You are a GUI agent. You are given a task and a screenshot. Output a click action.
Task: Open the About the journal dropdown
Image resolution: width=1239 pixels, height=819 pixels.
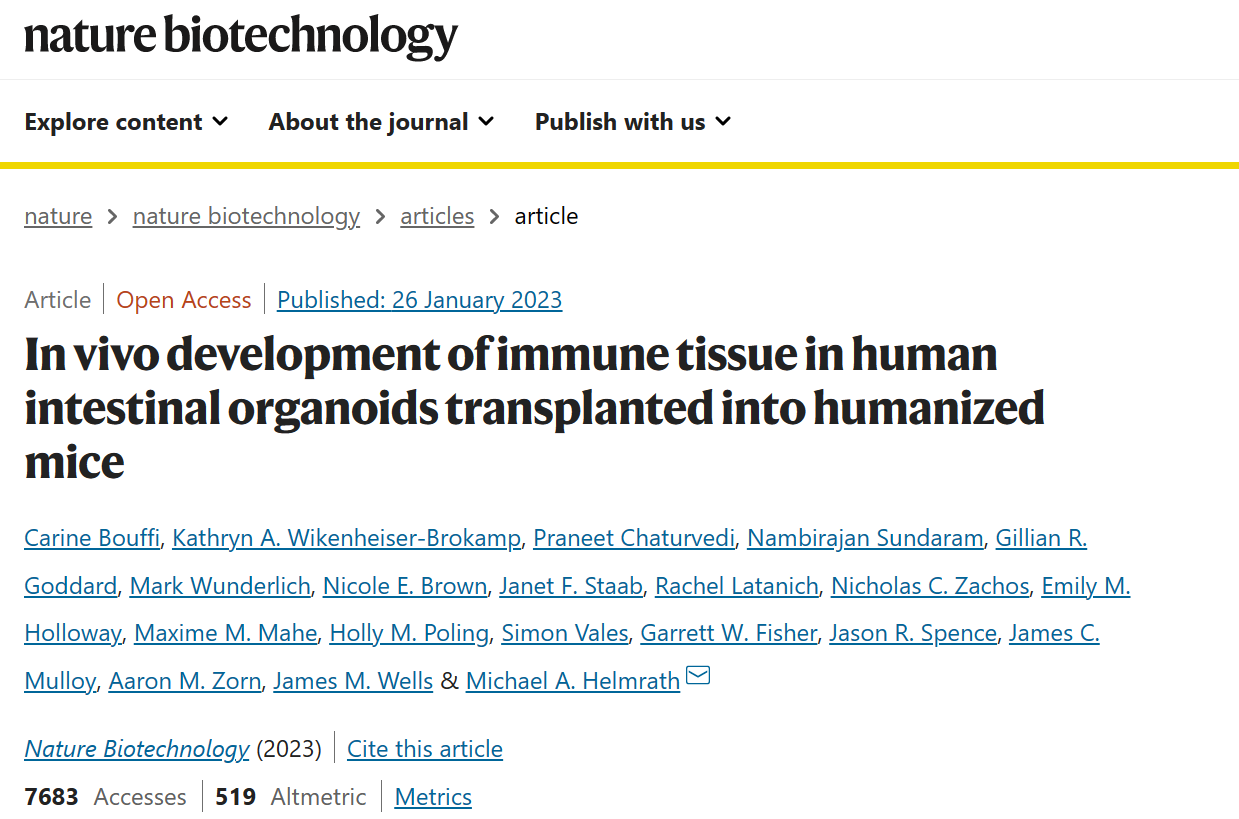click(x=381, y=122)
